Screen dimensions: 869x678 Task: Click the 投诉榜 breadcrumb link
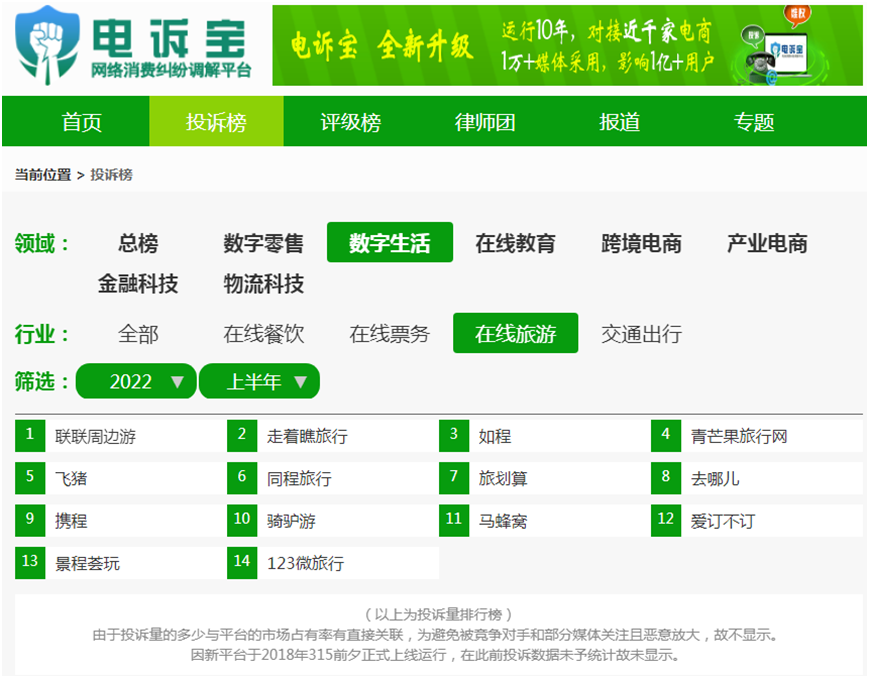click(111, 175)
